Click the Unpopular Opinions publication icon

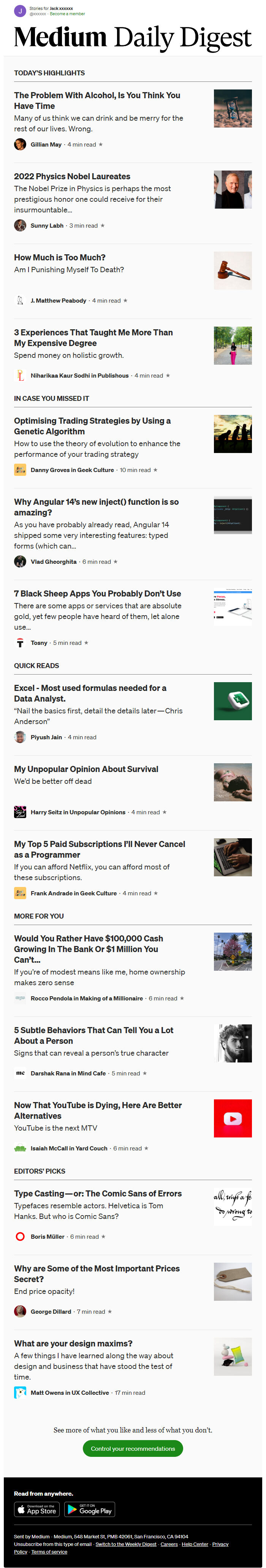pyautogui.click(x=20, y=812)
